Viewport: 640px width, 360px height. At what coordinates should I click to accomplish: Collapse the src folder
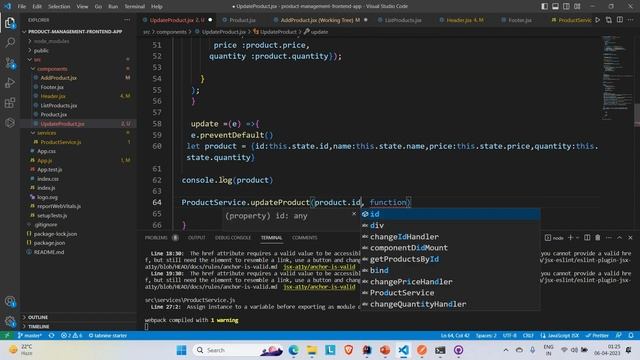[37, 60]
